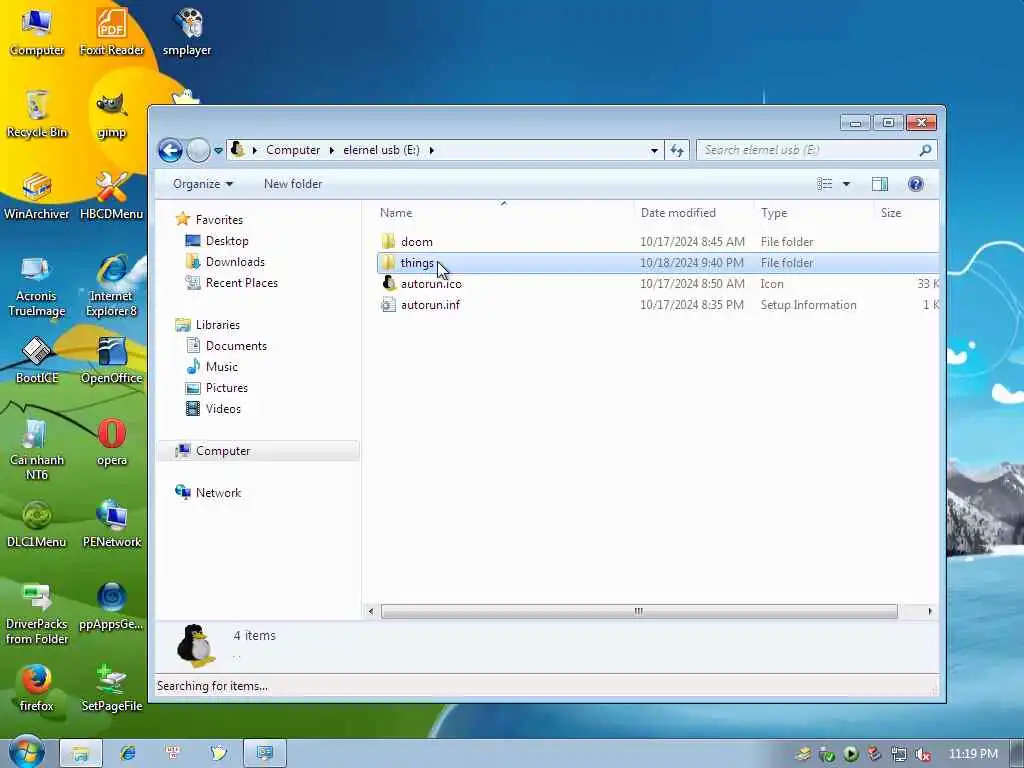Open SetPageFile desktop shortcut
Viewport: 1024px width, 768px height.
(112, 689)
